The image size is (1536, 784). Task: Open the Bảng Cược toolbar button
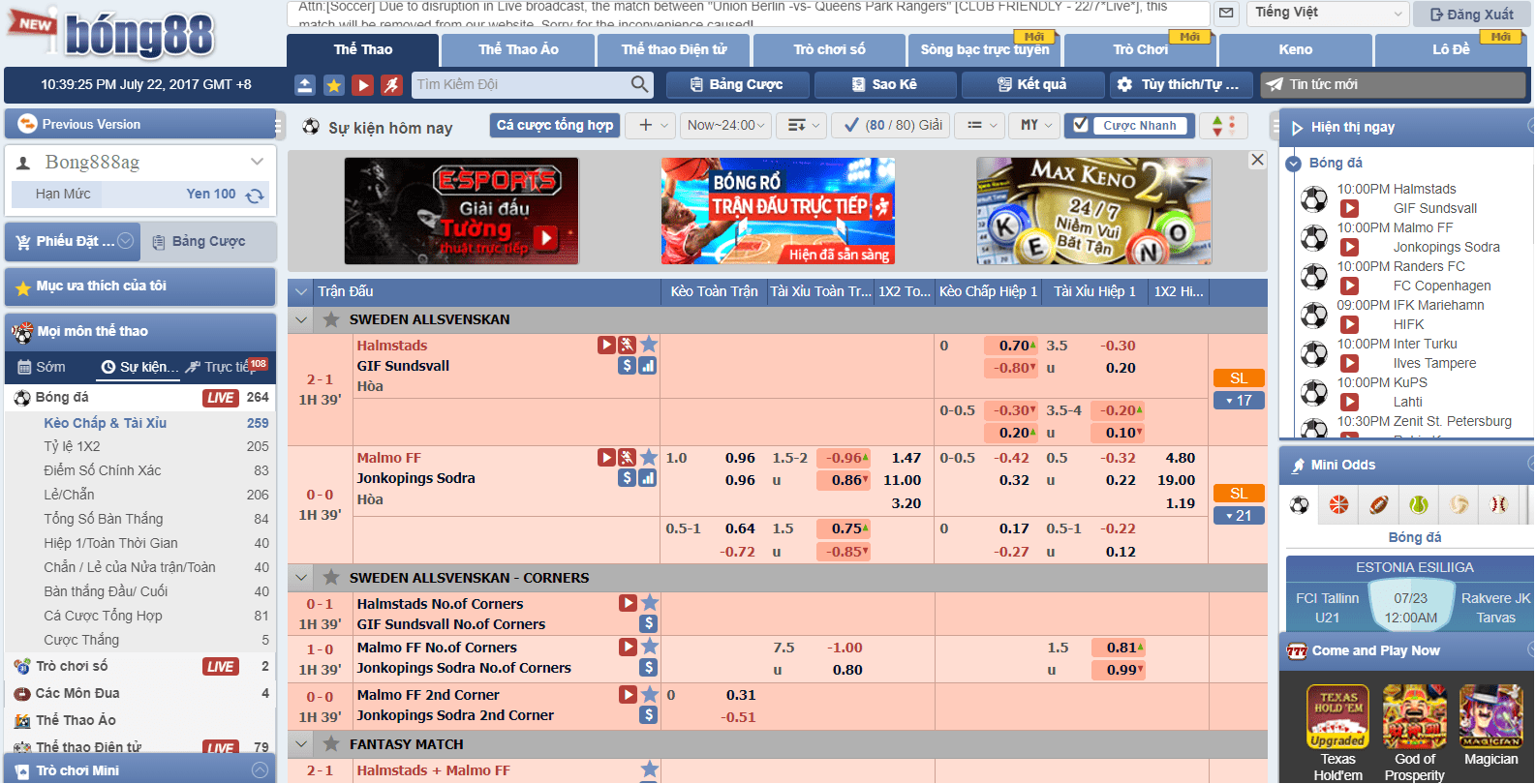click(737, 84)
